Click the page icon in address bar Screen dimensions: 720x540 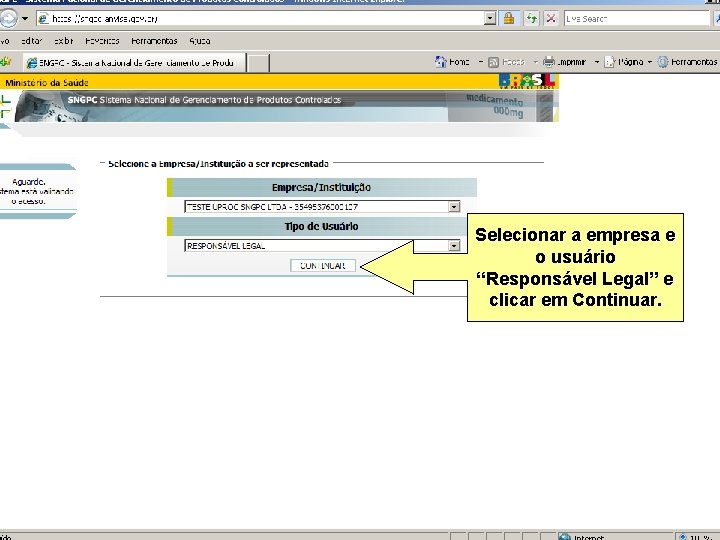(44, 19)
